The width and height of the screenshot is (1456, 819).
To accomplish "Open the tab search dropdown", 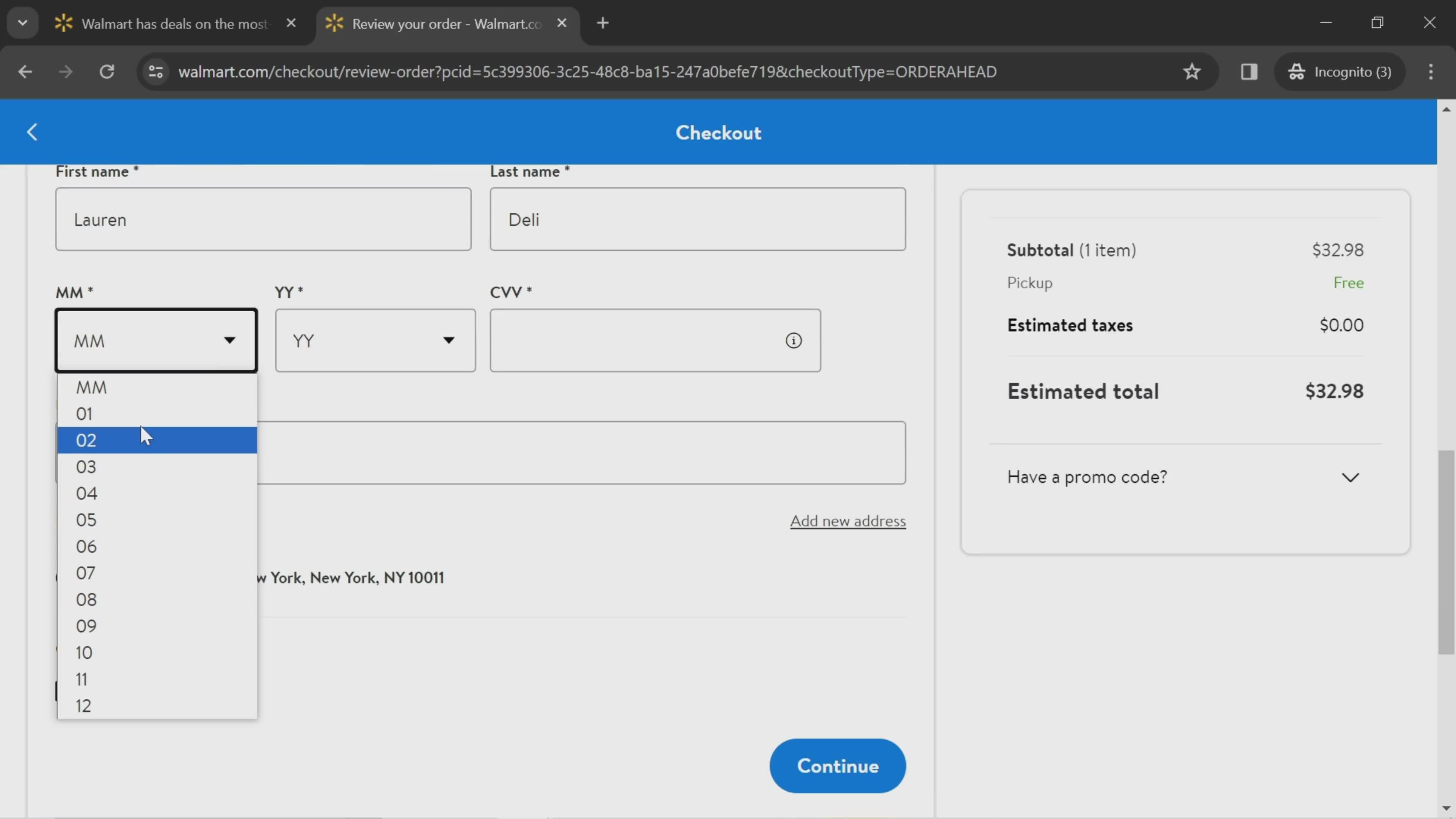I will pos(23,23).
